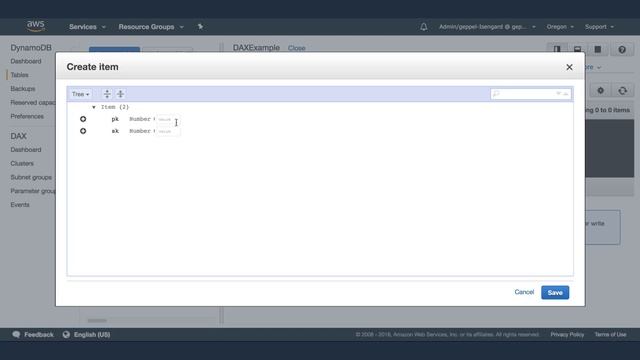The width and height of the screenshot is (640, 360).
Task: Go to Backups in sidebar
Action: tap(22, 89)
